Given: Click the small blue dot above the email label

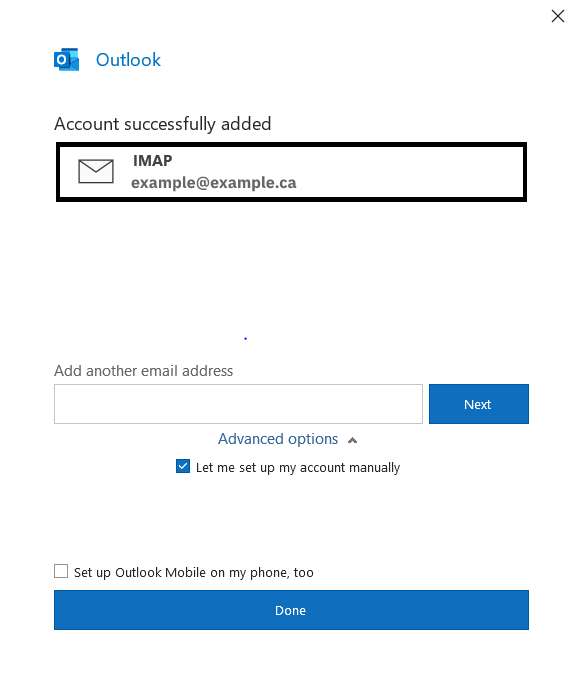Looking at the screenshot, I should [x=245, y=338].
